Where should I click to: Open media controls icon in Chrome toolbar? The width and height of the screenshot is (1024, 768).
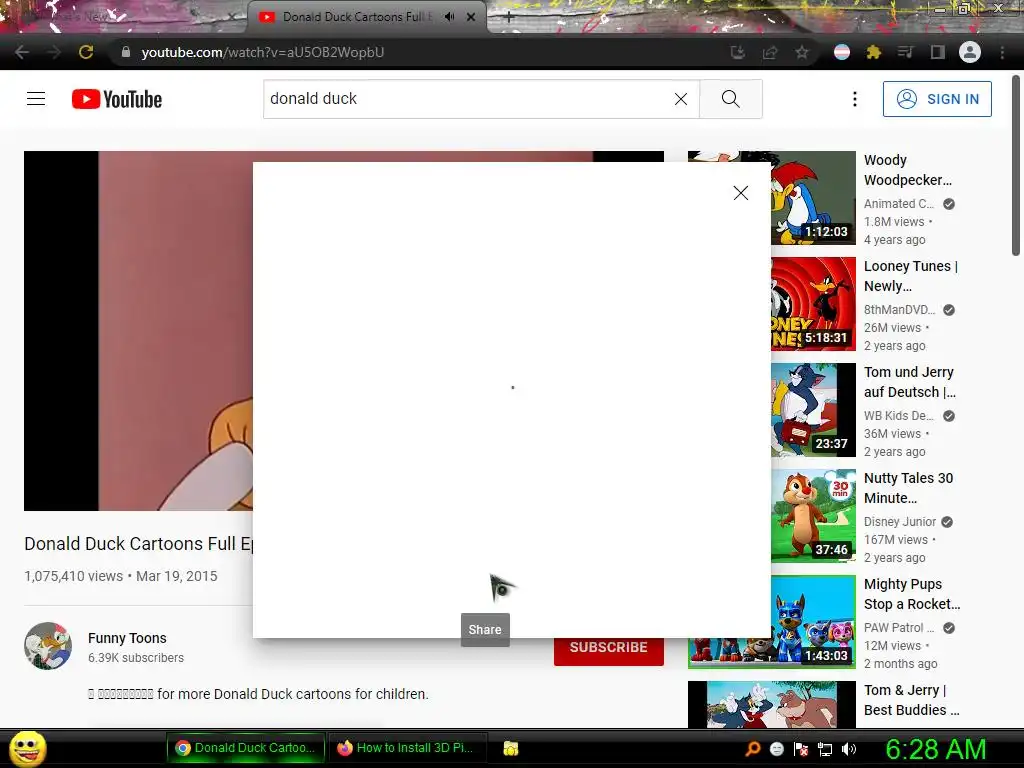pyautogui.click(x=905, y=52)
